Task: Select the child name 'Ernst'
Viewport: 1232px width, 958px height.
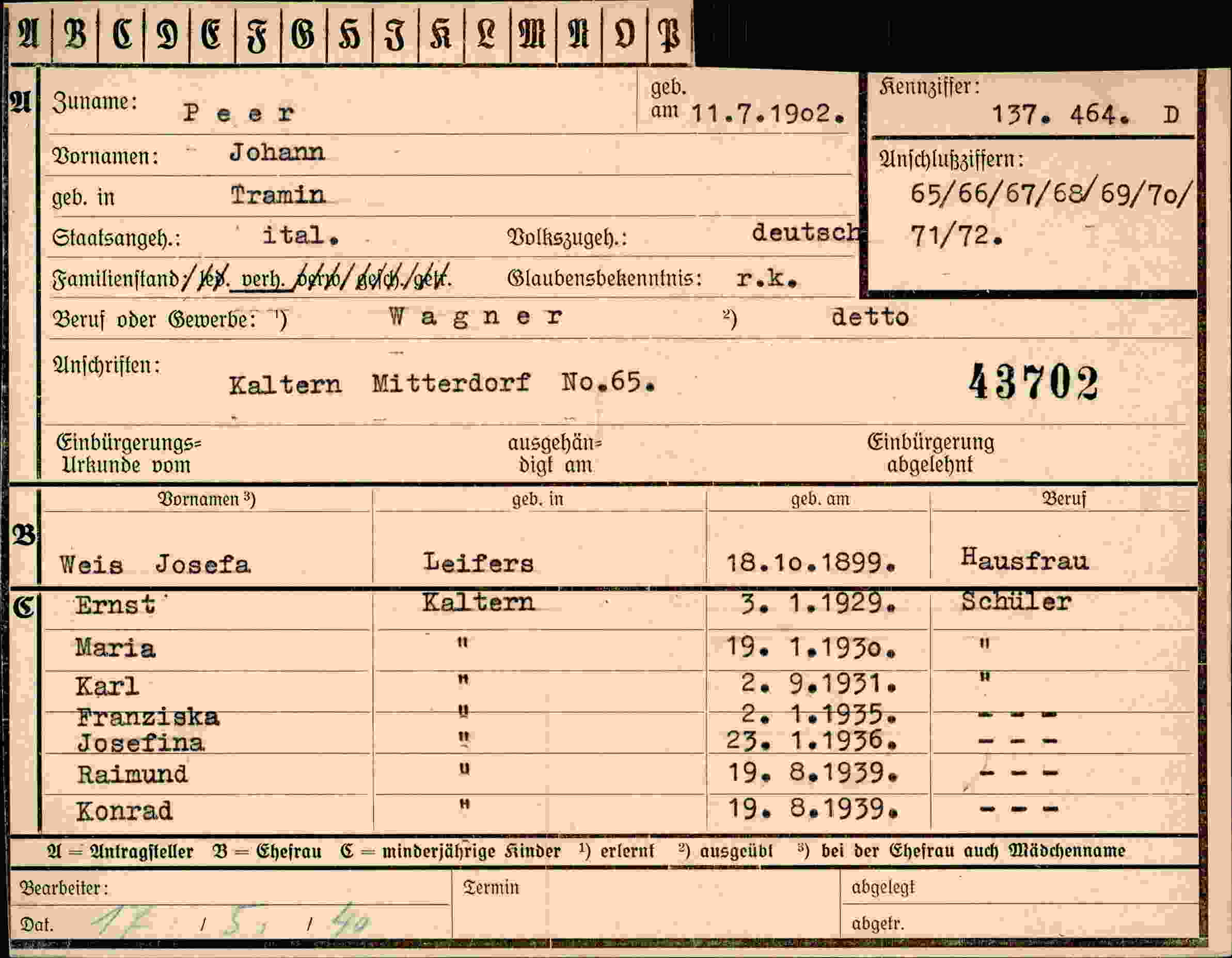Action: [x=115, y=605]
